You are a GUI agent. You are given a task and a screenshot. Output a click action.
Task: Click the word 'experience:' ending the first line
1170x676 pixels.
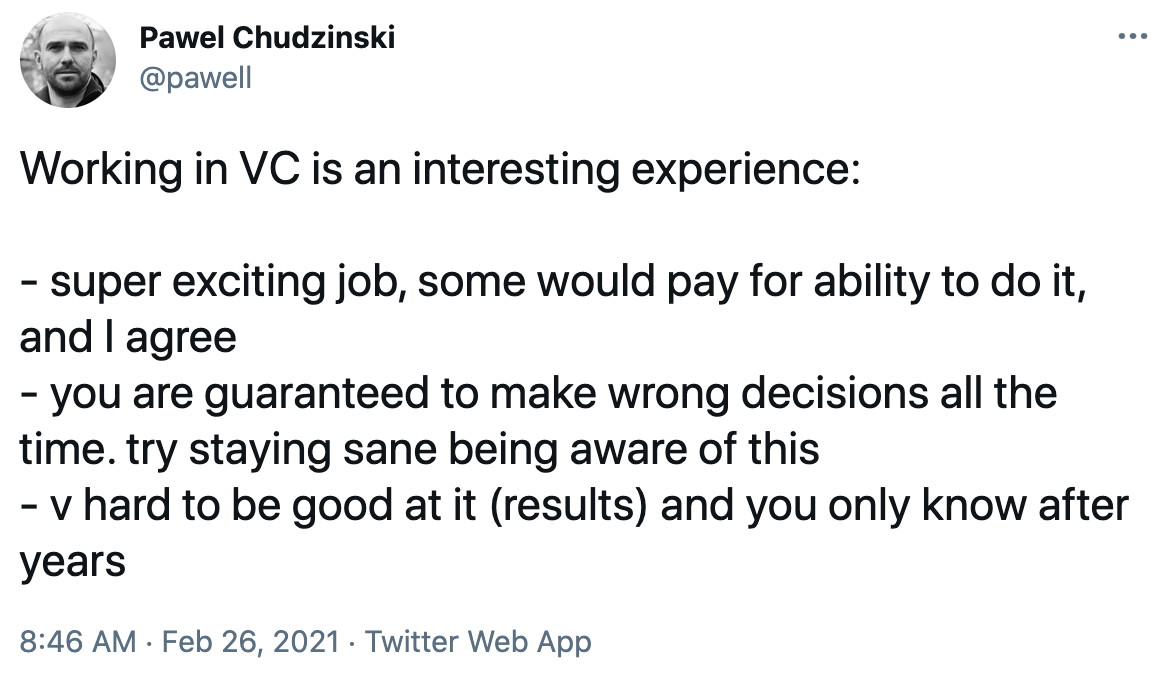point(746,170)
